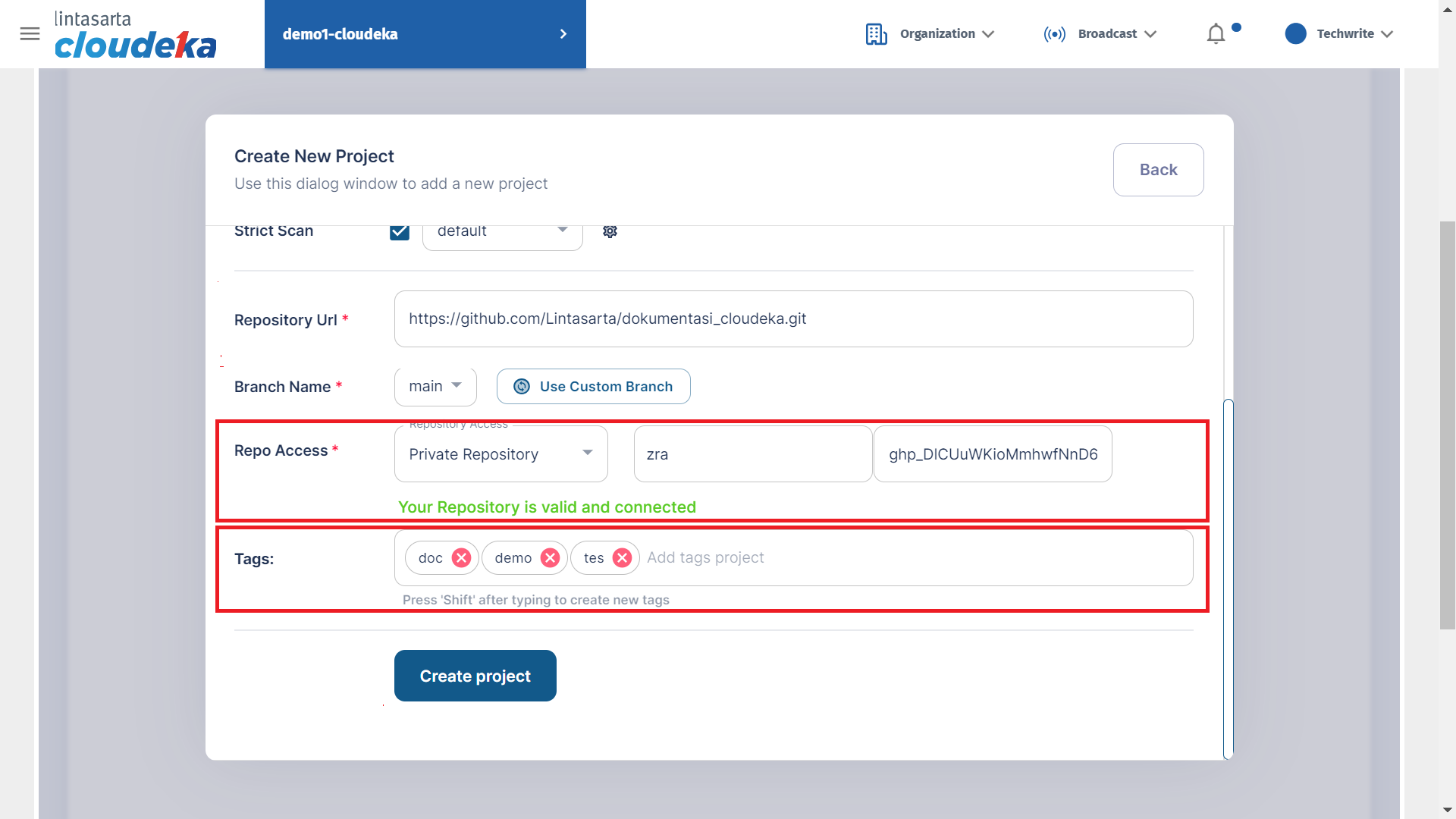Remove the 'doc' tag

click(x=461, y=558)
